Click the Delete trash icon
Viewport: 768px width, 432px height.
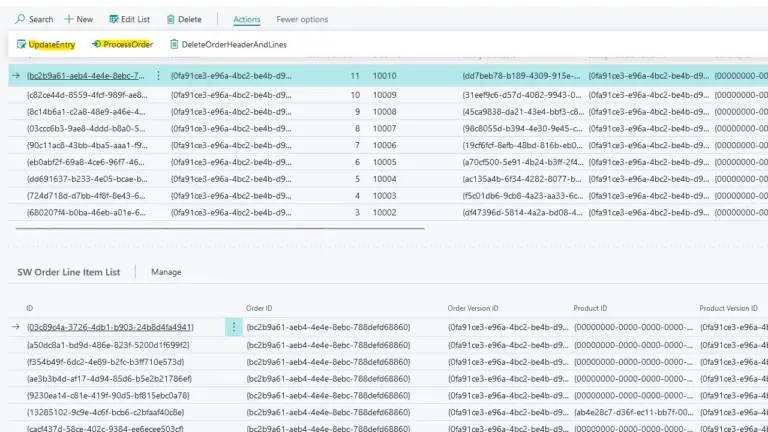[x=170, y=19]
